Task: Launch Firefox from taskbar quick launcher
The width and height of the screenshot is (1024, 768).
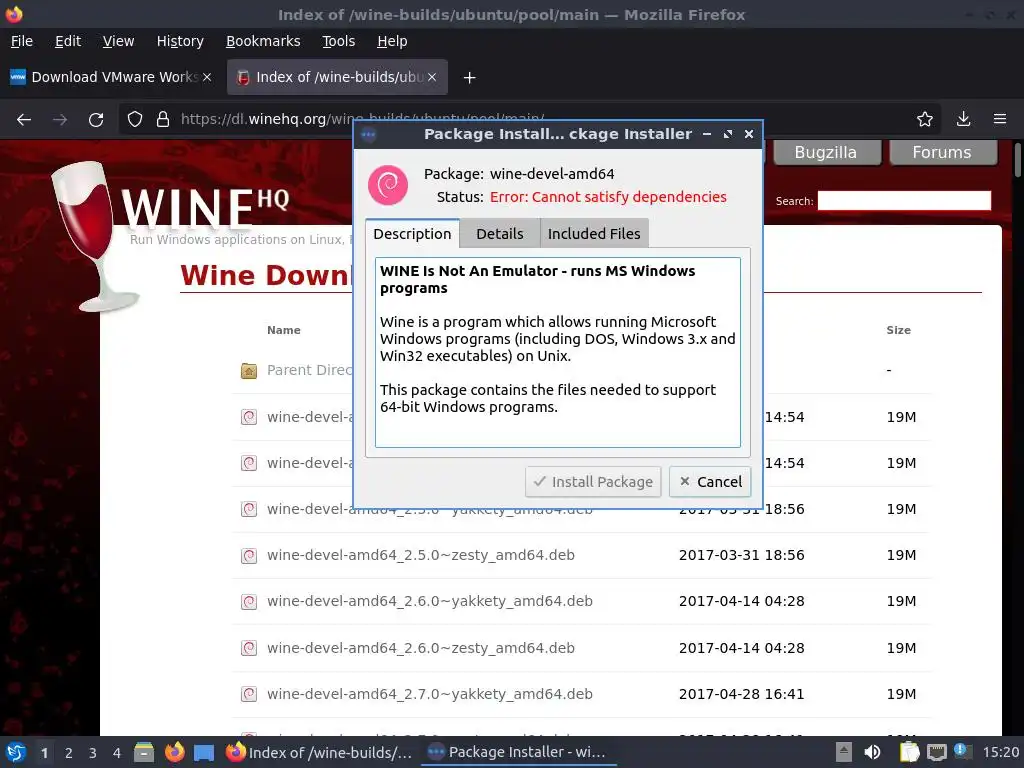Action: (174, 752)
